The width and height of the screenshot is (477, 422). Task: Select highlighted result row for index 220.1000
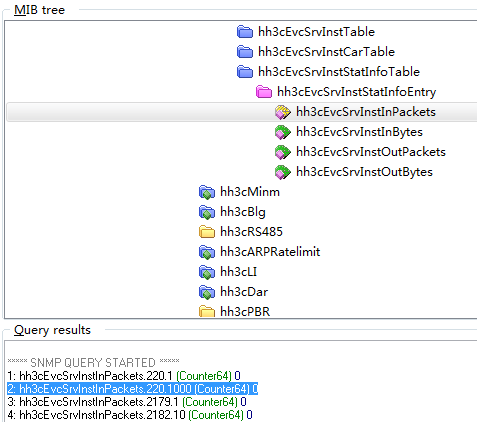(x=132, y=389)
